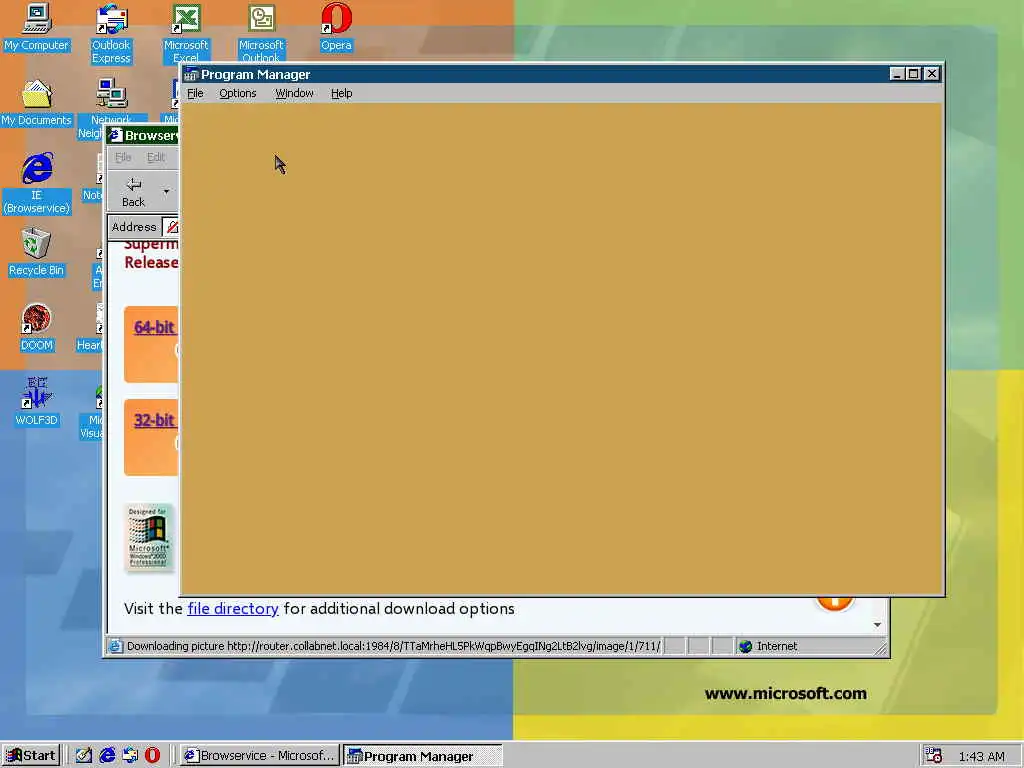Select the DOOM desktop shortcut

[36, 328]
